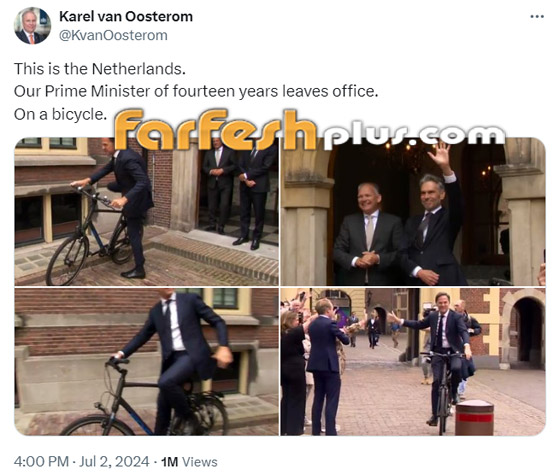The height and width of the screenshot is (475, 560).
Task: Open the Karel van Oosterom display name
Action: 126,16
